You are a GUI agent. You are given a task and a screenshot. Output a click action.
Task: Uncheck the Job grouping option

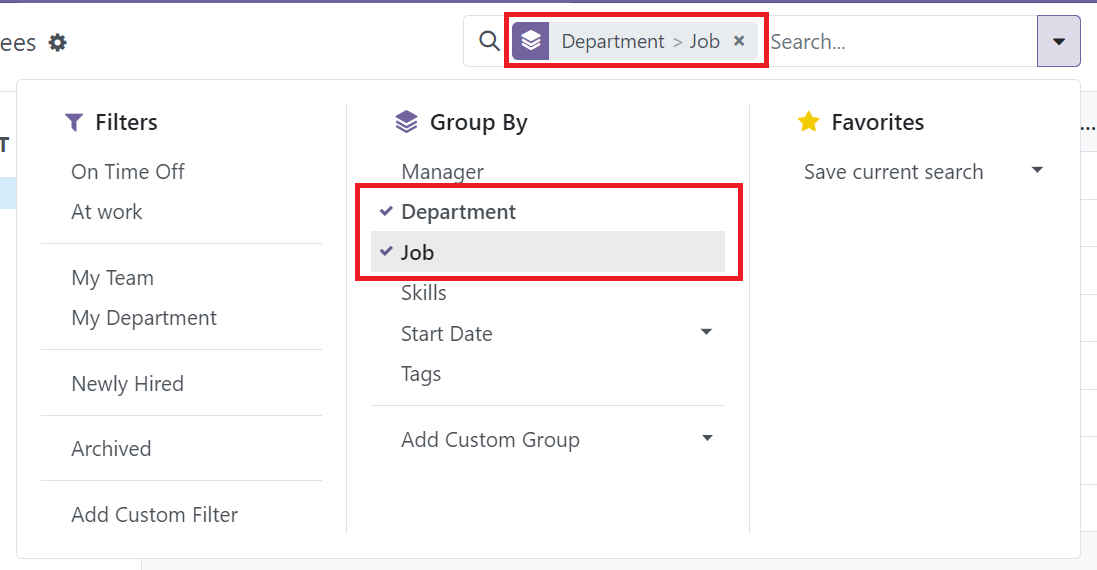point(417,252)
